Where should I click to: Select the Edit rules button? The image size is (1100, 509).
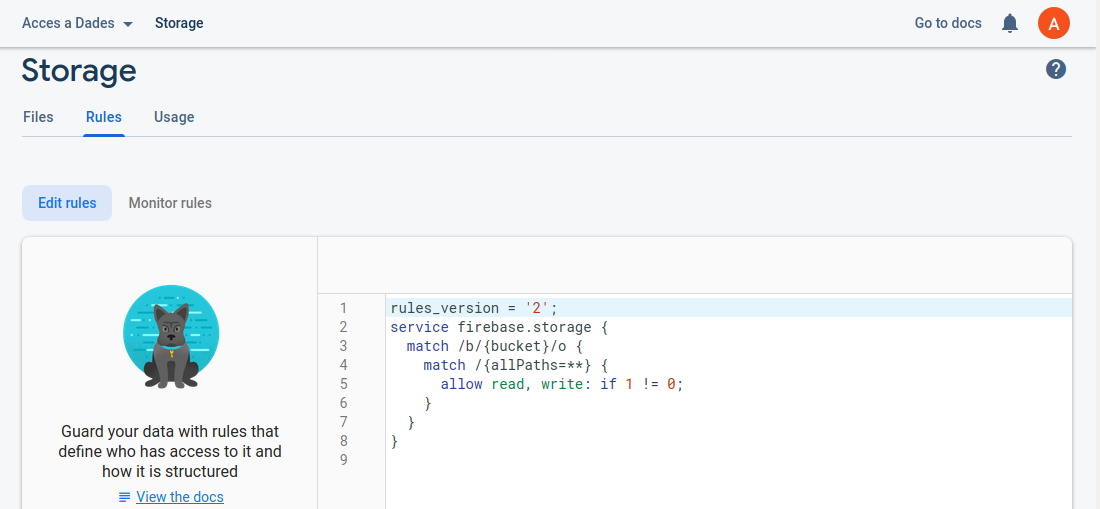coord(67,203)
